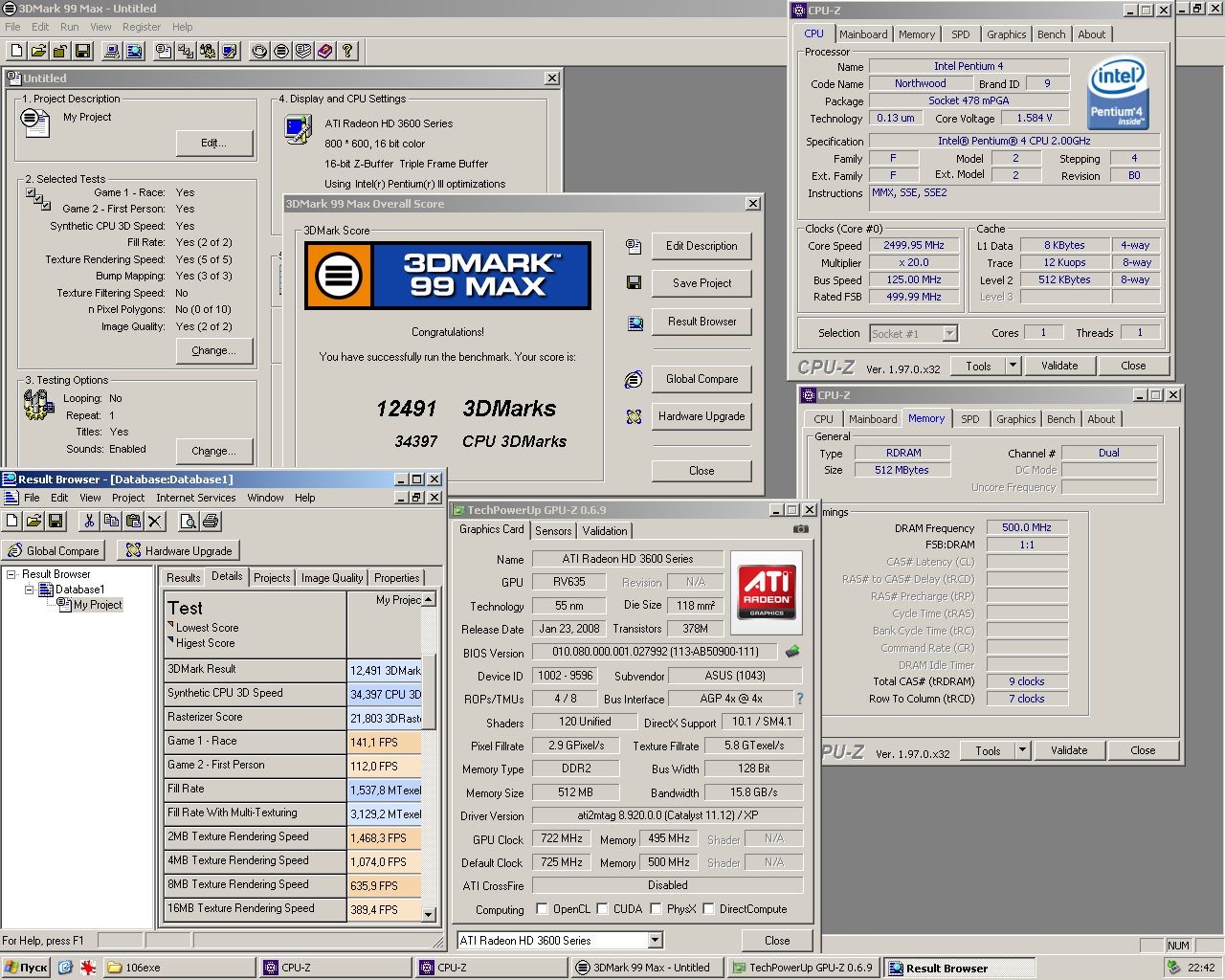Click the BIOS save icon in GPU-Z
1225x980 pixels.
tap(792, 652)
